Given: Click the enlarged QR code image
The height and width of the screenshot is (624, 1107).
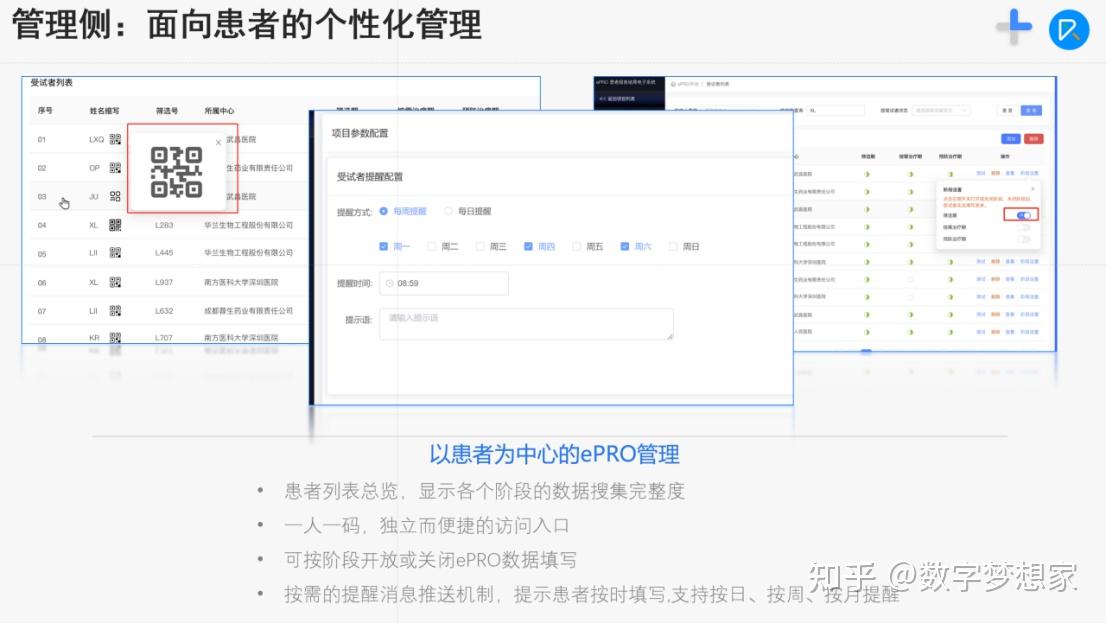Looking at the screenshot, I should (x=176, y=173).
